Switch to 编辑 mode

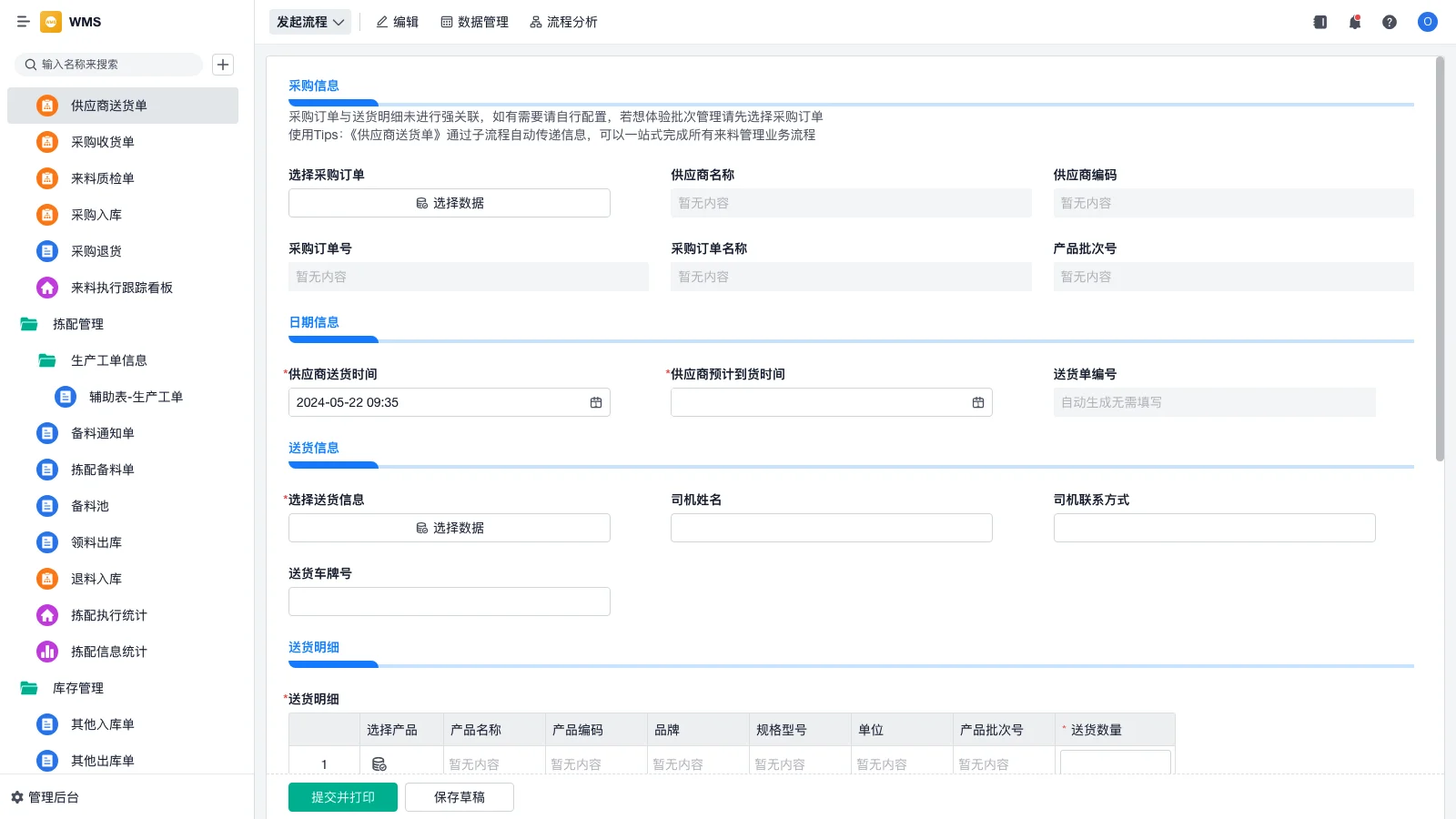398,22
